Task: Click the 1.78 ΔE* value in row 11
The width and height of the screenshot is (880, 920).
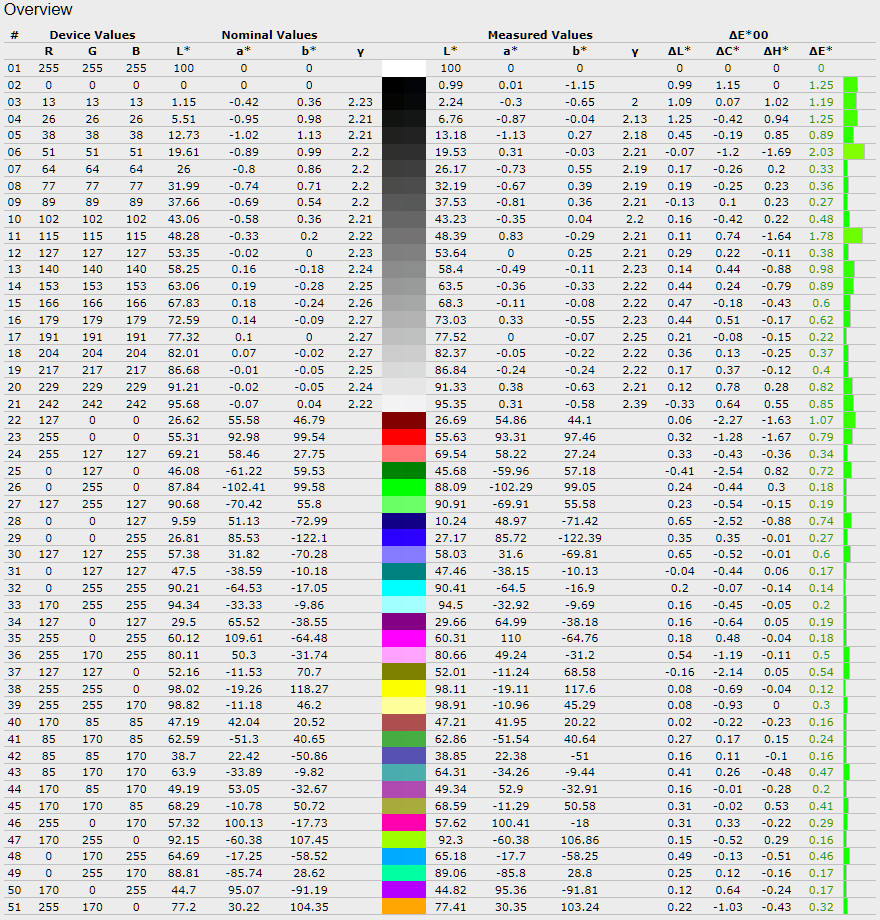Action: [821, 236]
